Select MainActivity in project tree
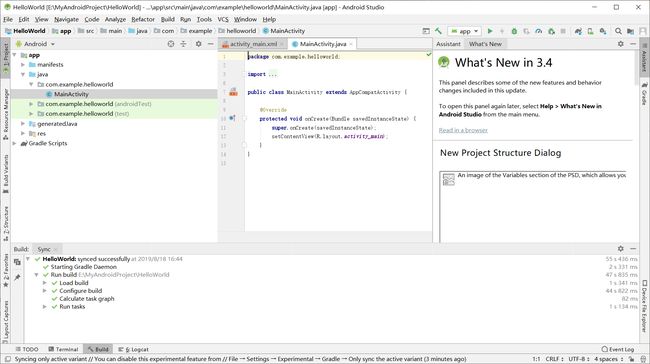This screenshot has width=650, height=364. [71, 94]
